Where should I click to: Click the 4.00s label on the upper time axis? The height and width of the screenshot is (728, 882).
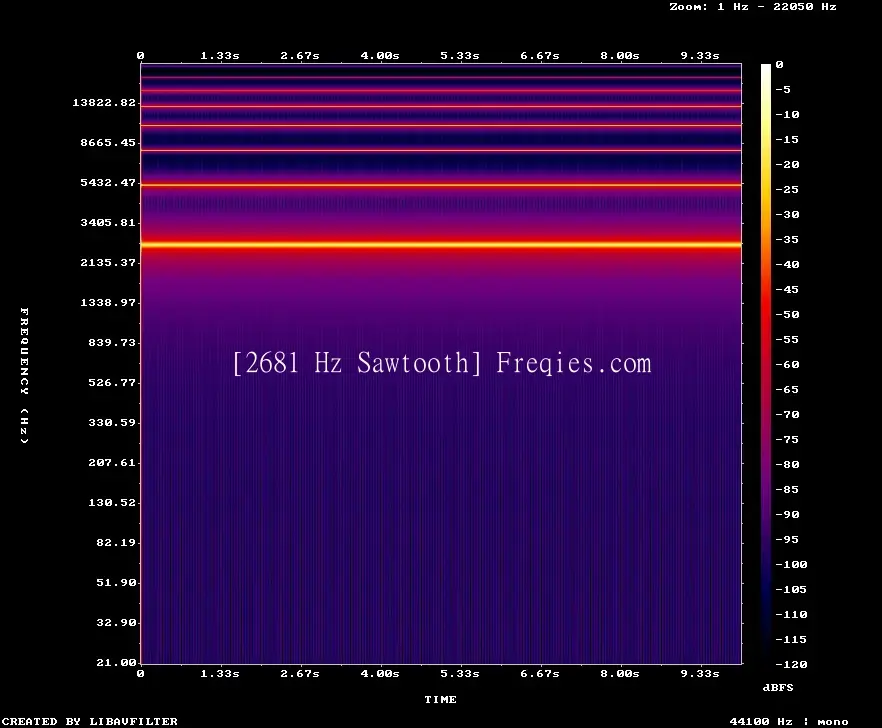(x=380, y=56)
